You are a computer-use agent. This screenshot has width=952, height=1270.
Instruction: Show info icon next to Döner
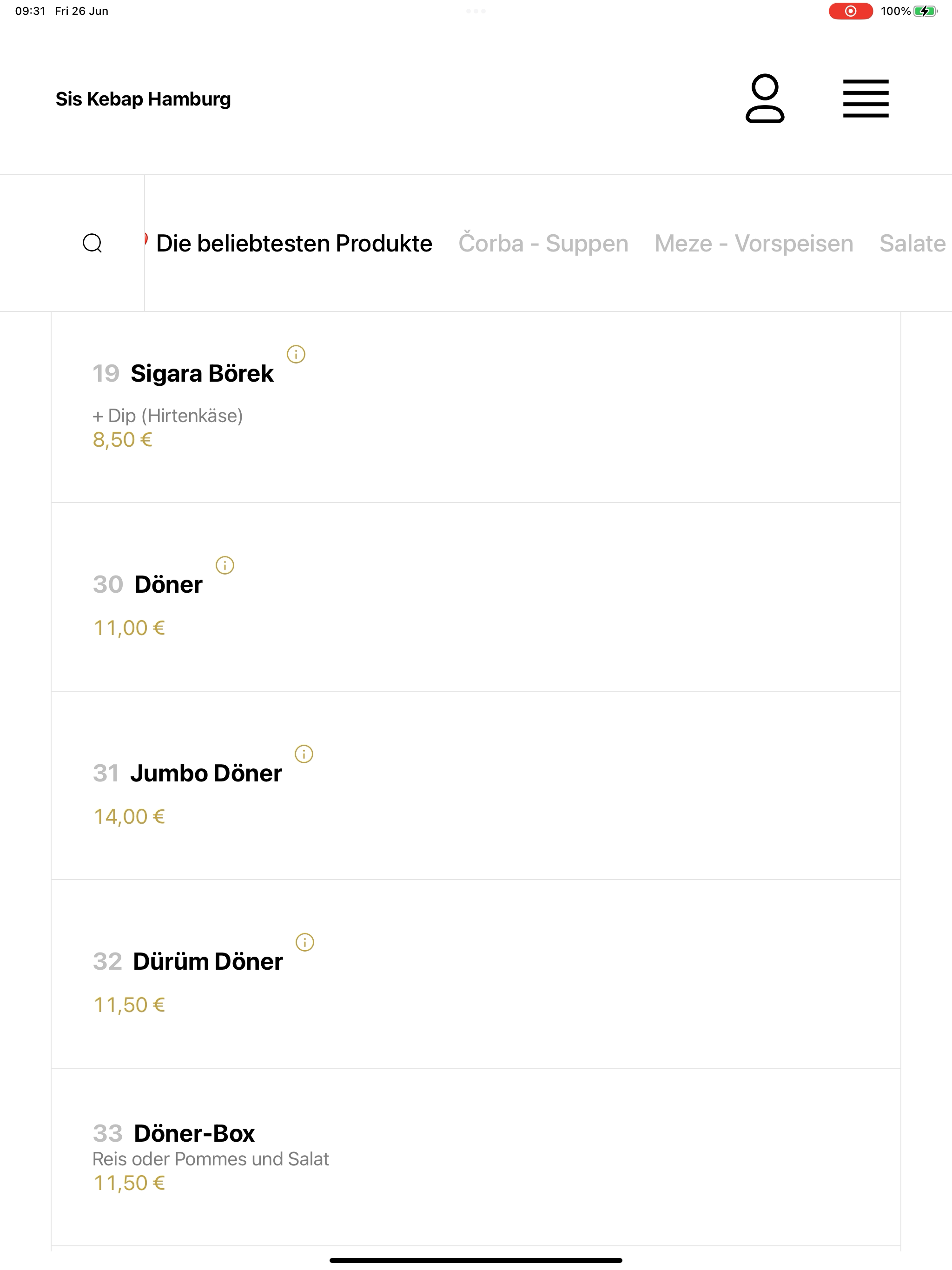click(225, 565)
